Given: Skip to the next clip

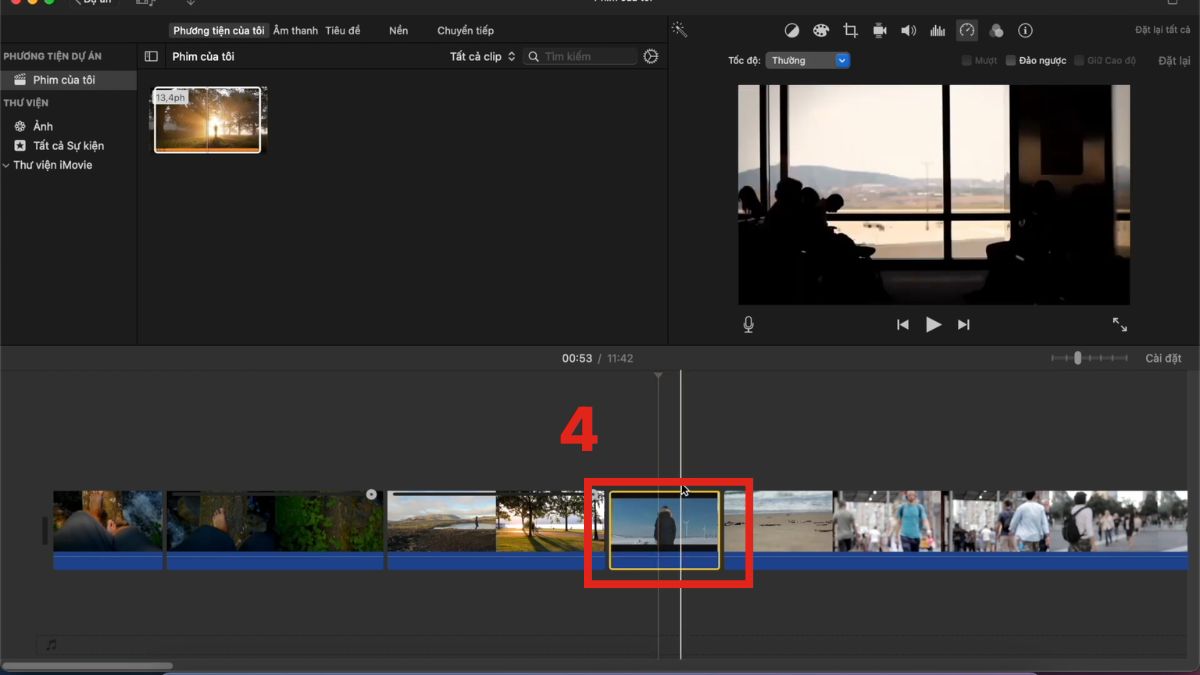Looking at the screenshot, I should [x=964, y=325].
